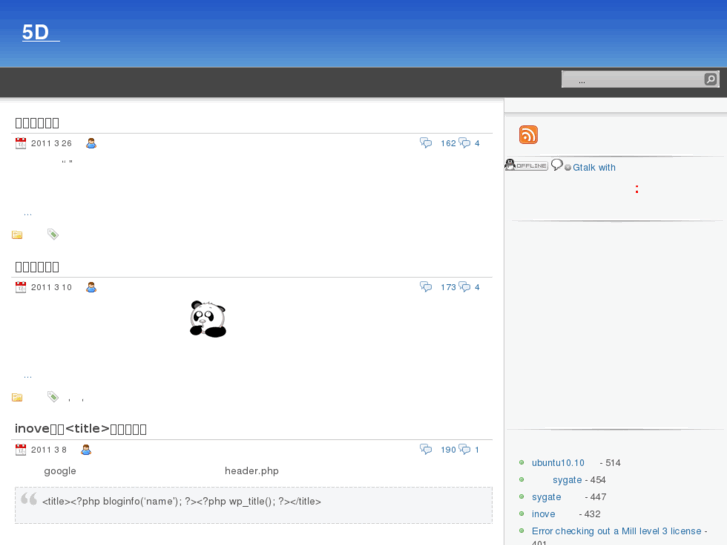Click the comments icon left of 4 on the 2011 3 26 post
Viewport: 727px width, 545px height.
pyautogui.click(x=465, y=143)
